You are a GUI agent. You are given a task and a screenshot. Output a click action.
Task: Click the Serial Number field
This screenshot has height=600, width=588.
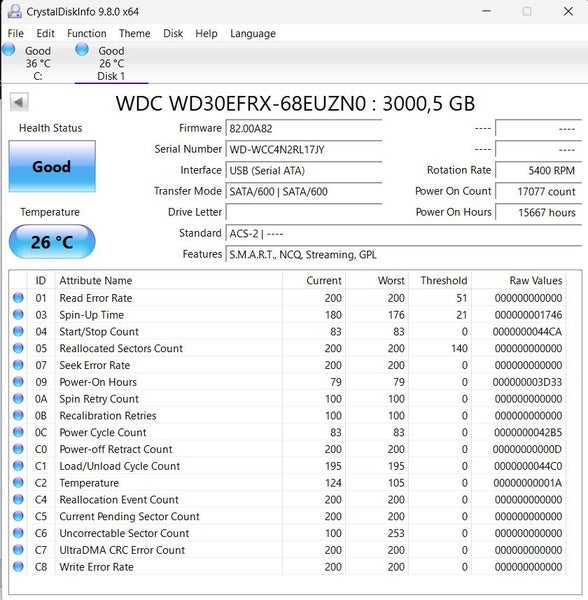click(304, 149)
